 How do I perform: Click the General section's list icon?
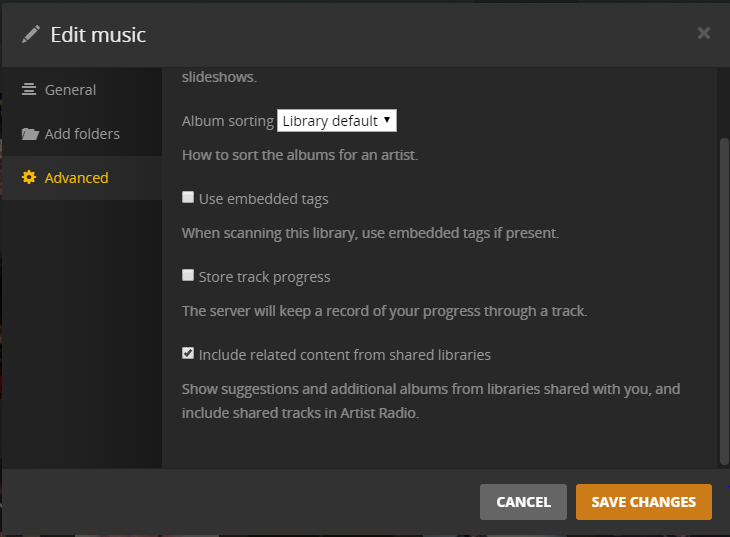[x=29, y=90]
